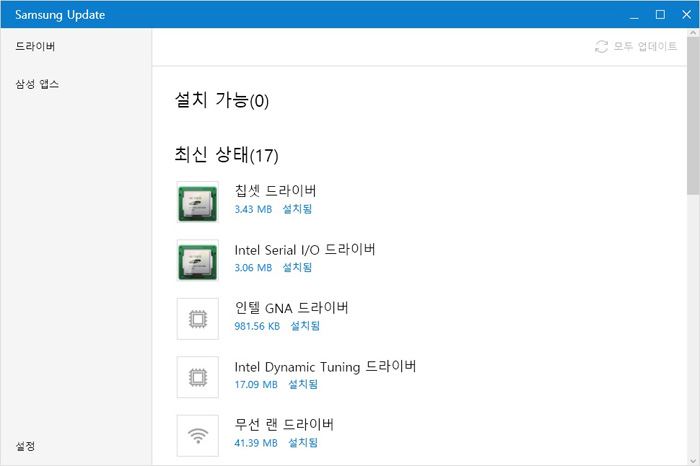The image size is (700, 466).
Task: Click 설치됨 status for Intel Serial I/O
Action: click(x=297, y=267)
